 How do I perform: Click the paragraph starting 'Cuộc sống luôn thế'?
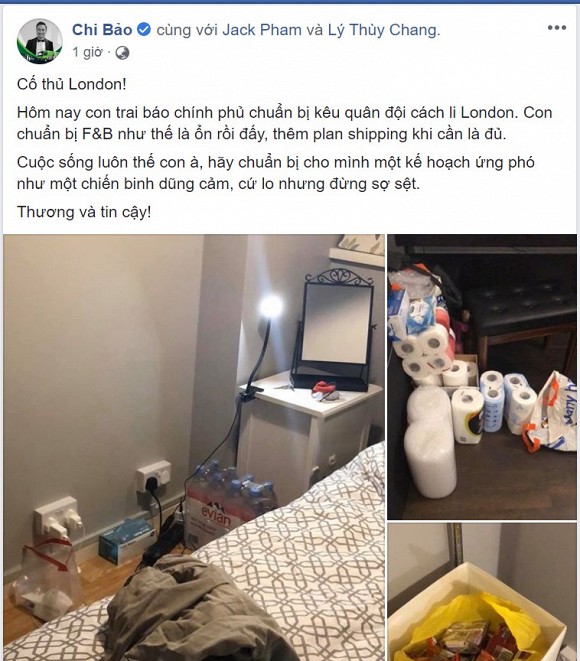pos(276,173)
